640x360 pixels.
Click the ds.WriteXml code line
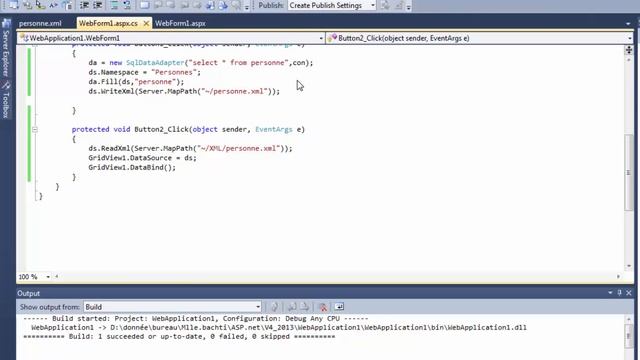(x=184, y=91)
